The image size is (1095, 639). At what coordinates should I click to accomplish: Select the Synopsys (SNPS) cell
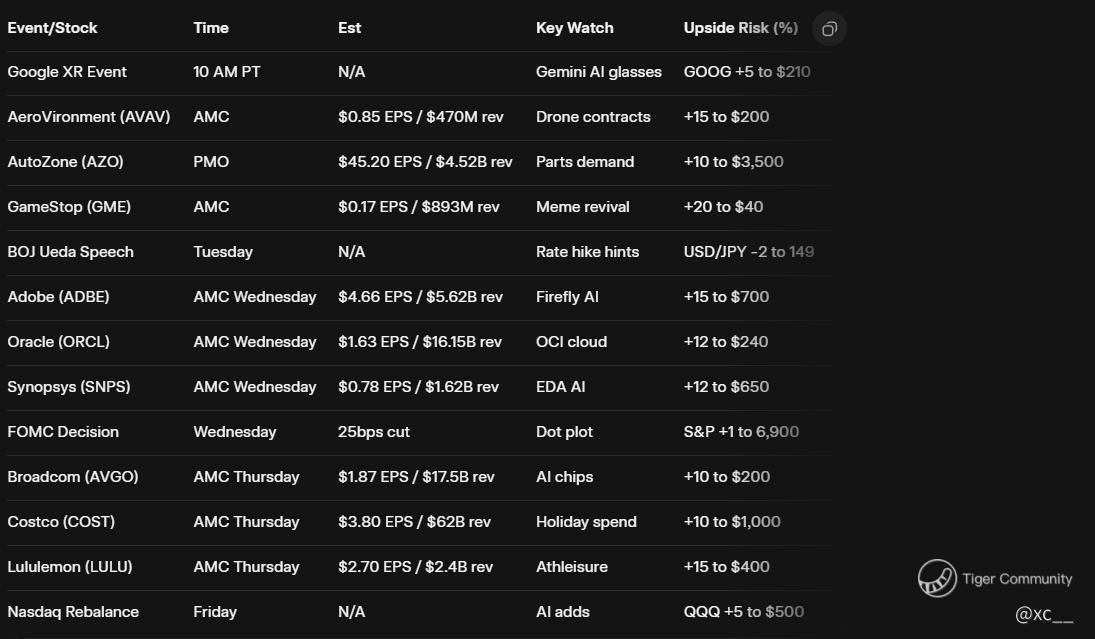click(68, 387)
